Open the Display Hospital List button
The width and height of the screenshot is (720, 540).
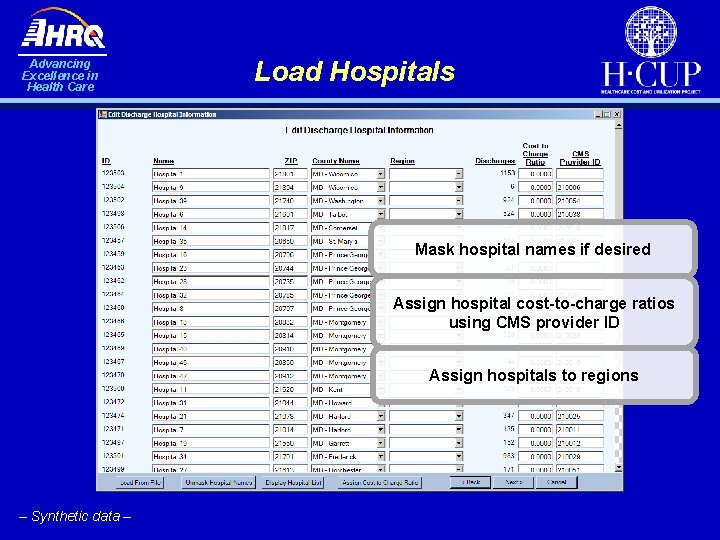tap(293, 483)
